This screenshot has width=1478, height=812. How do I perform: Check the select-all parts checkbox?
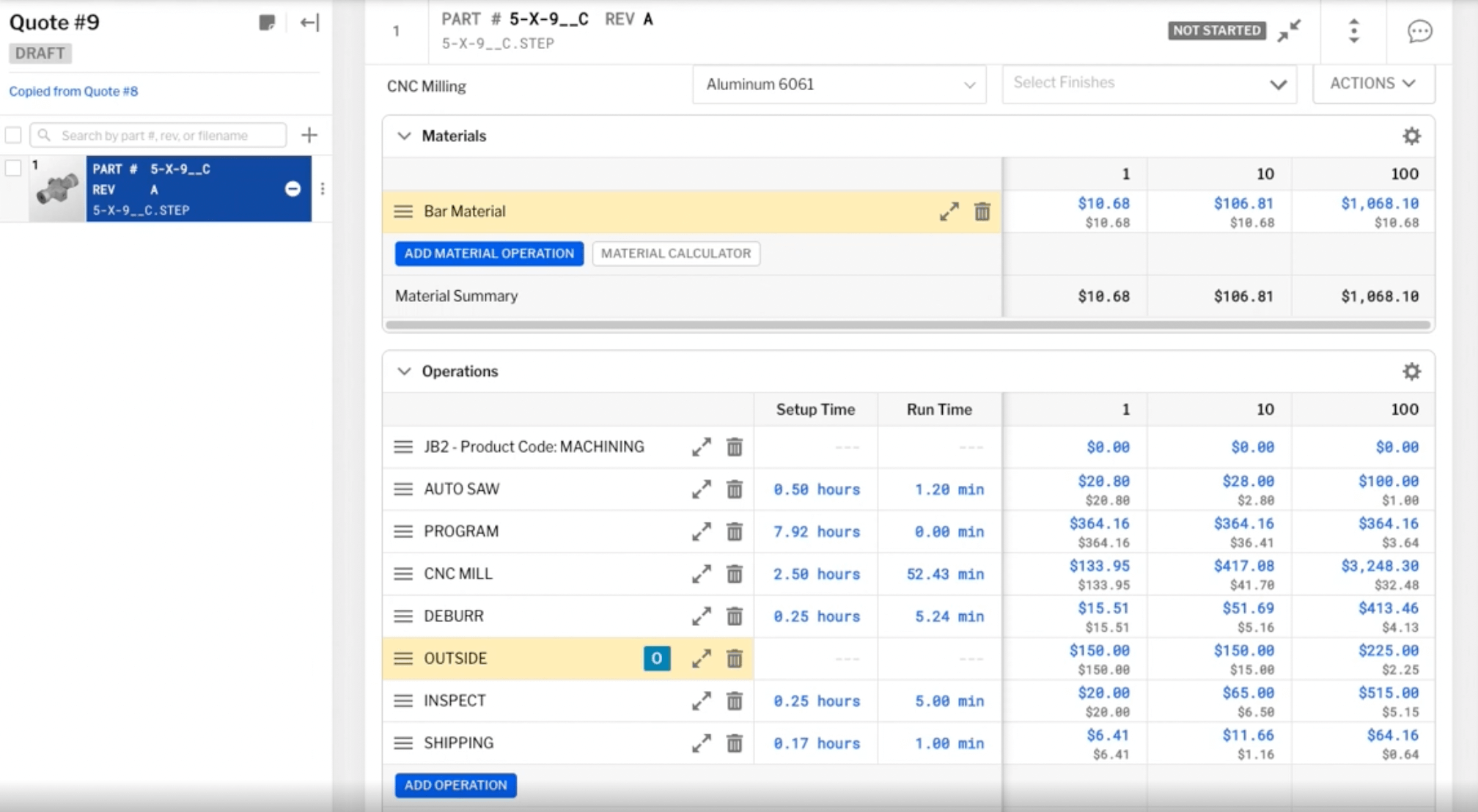(13, 135)
